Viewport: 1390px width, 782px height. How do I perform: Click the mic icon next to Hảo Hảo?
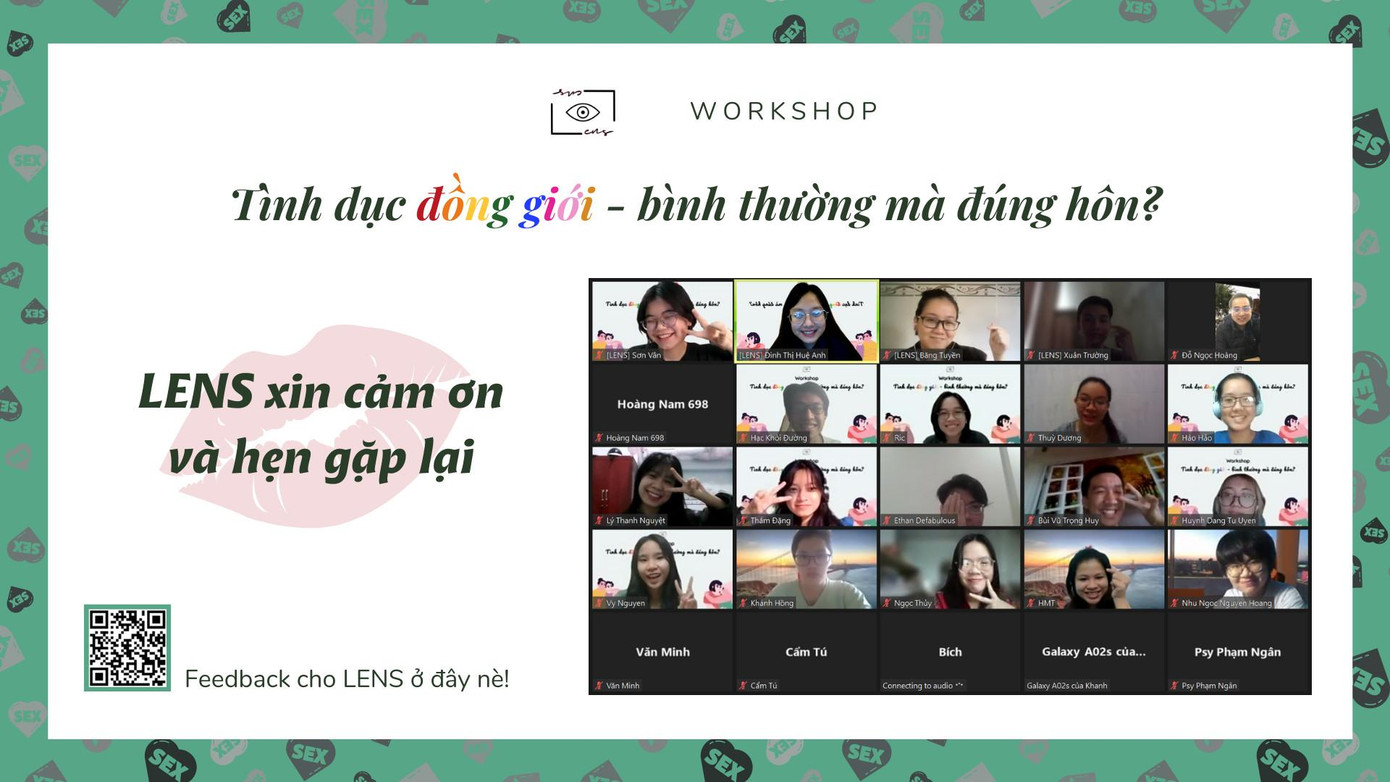tap(1175, 437)
